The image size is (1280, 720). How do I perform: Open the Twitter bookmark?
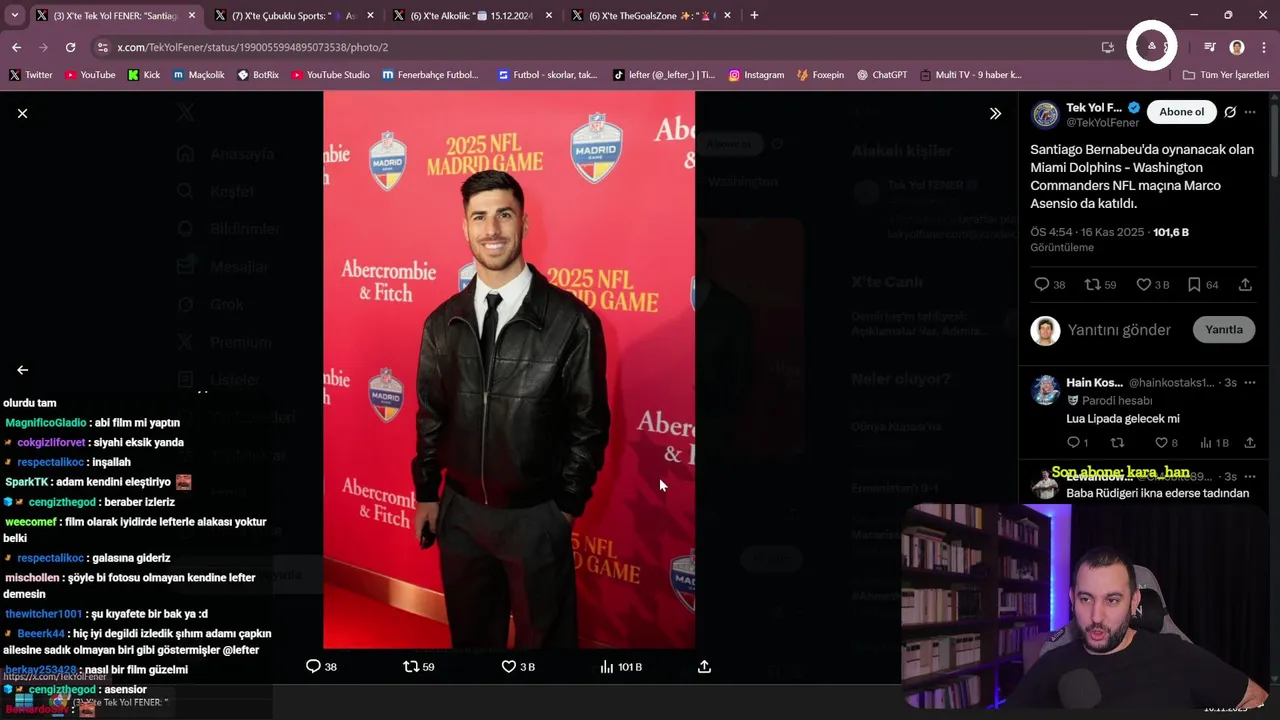[30, 75]
